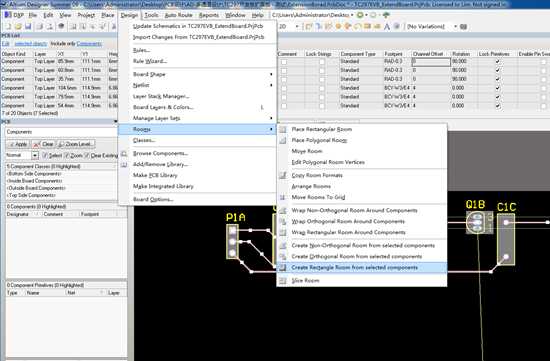The image size is (550, 361).
Task: Click icon beside Create Non-Orthogonal Room
Action: (x=283, y=246)
